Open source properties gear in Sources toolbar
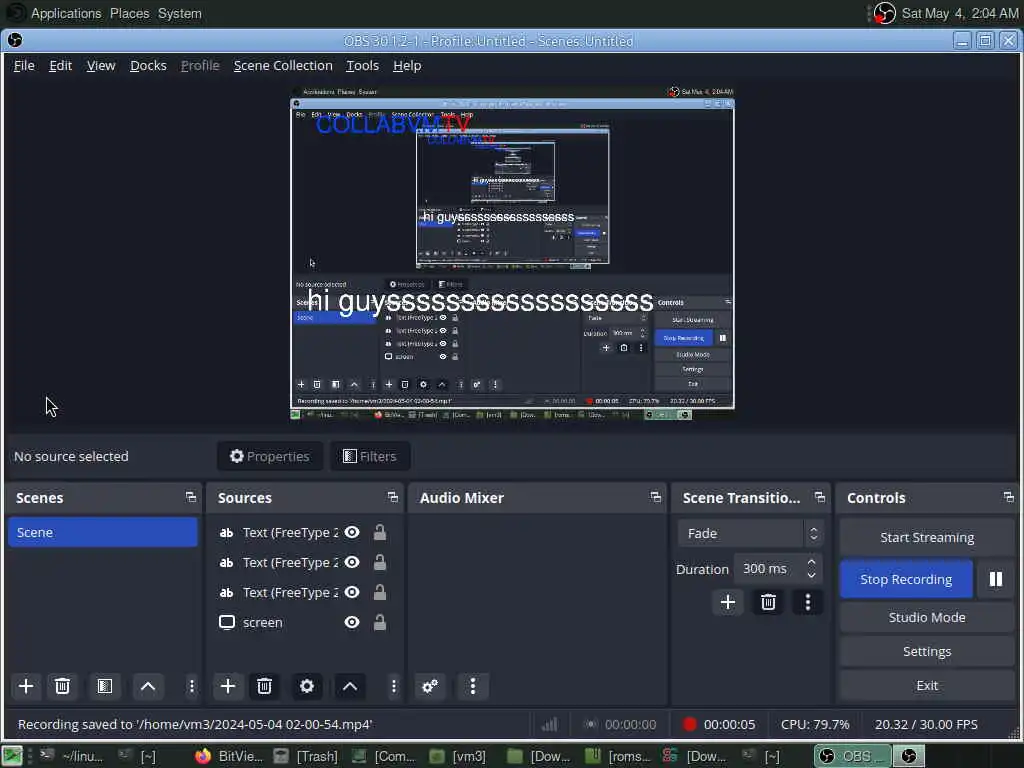 [x=306, y=686]
